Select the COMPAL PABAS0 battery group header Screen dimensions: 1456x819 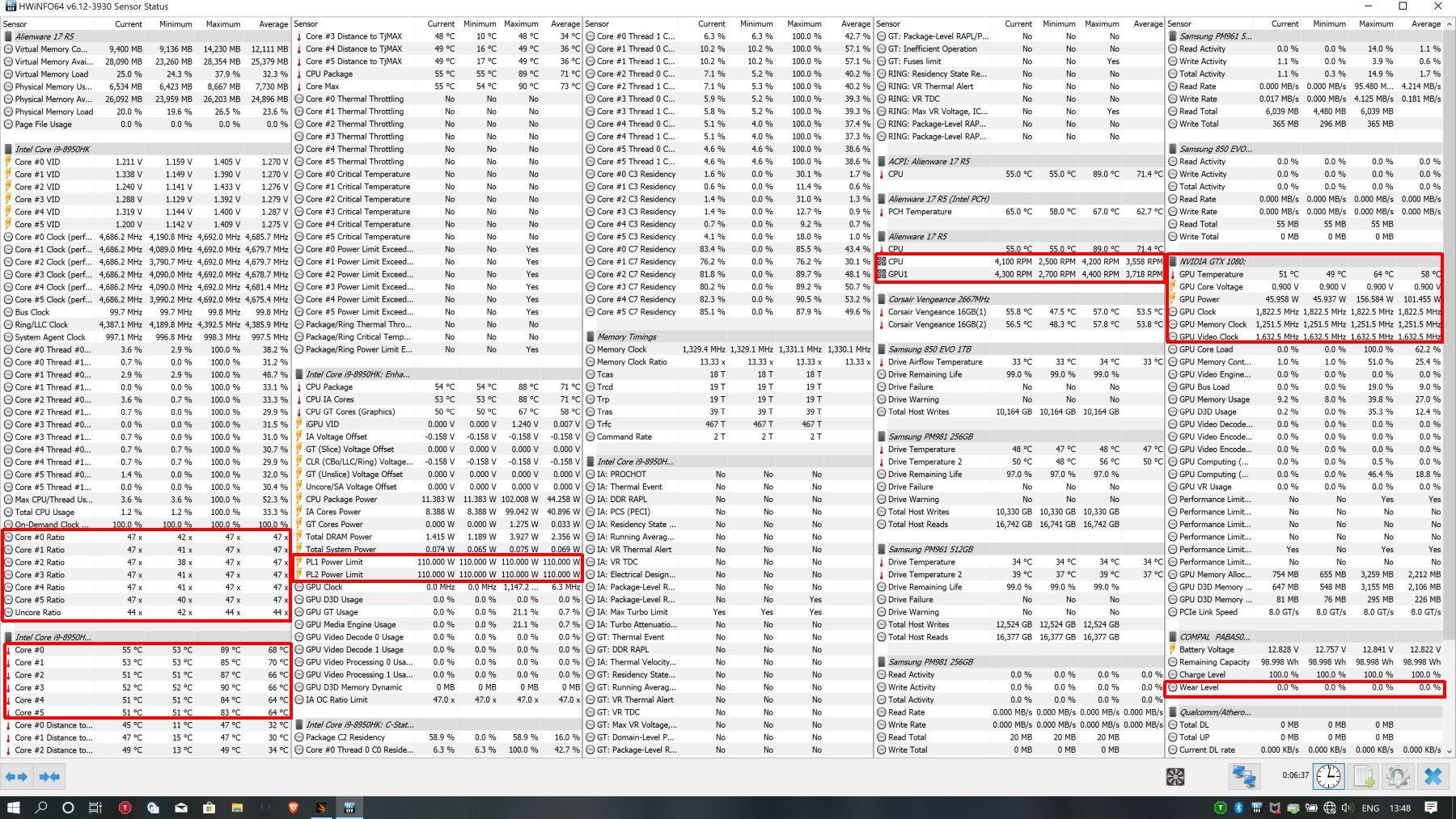point(1304,637)
